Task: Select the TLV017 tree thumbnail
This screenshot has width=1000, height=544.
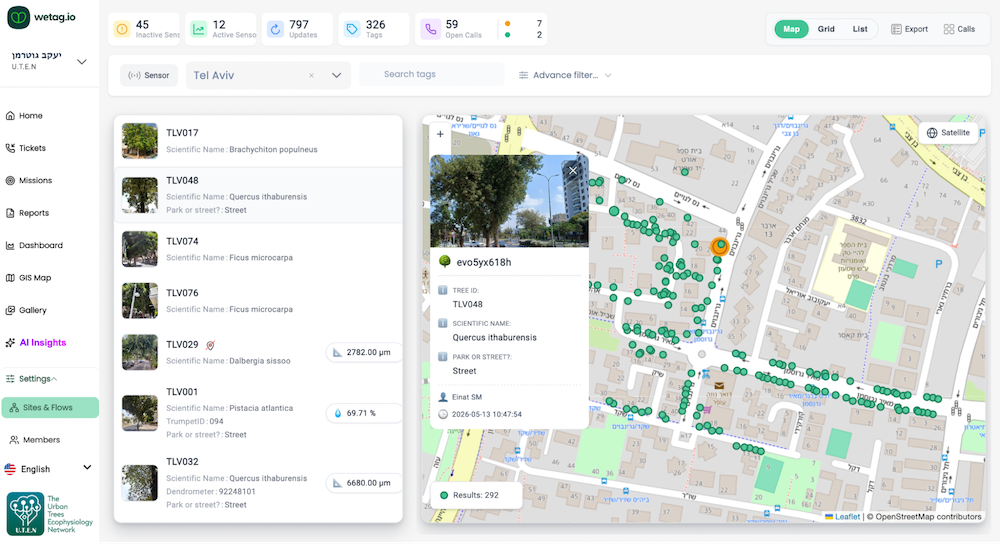Action: click(x=140, y=141)
